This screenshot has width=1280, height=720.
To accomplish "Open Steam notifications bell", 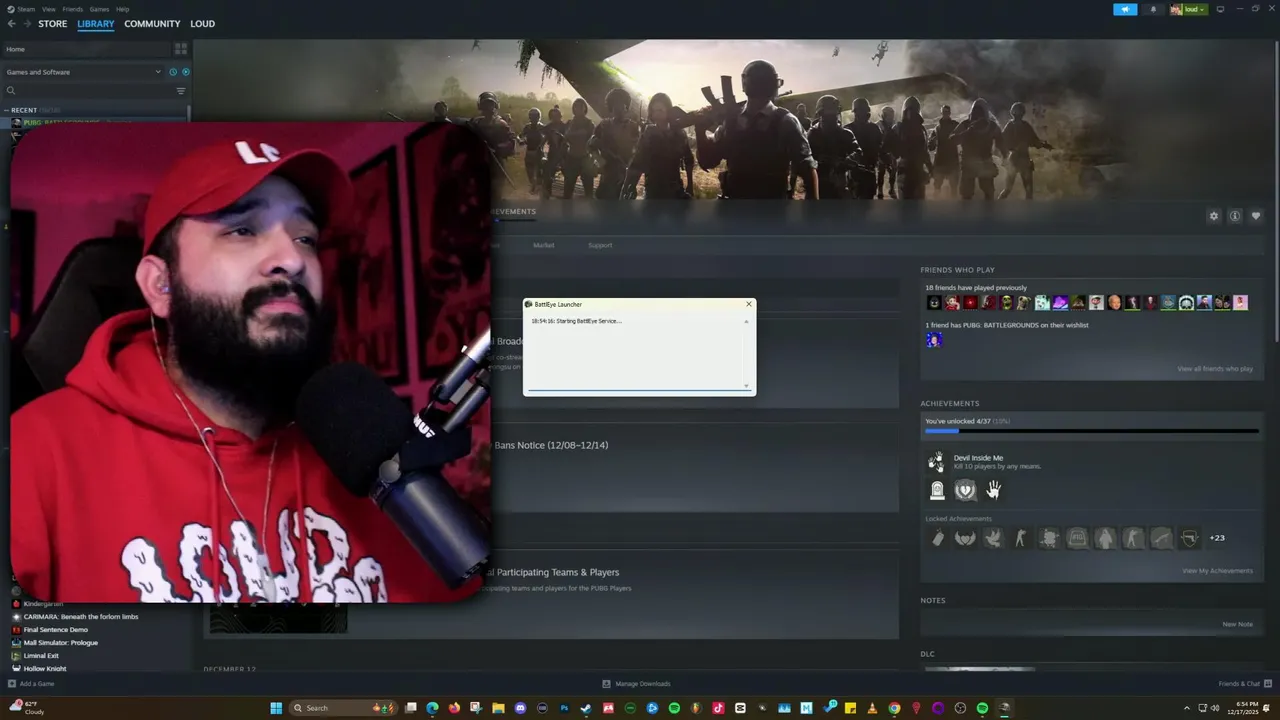I will 1153,9.
